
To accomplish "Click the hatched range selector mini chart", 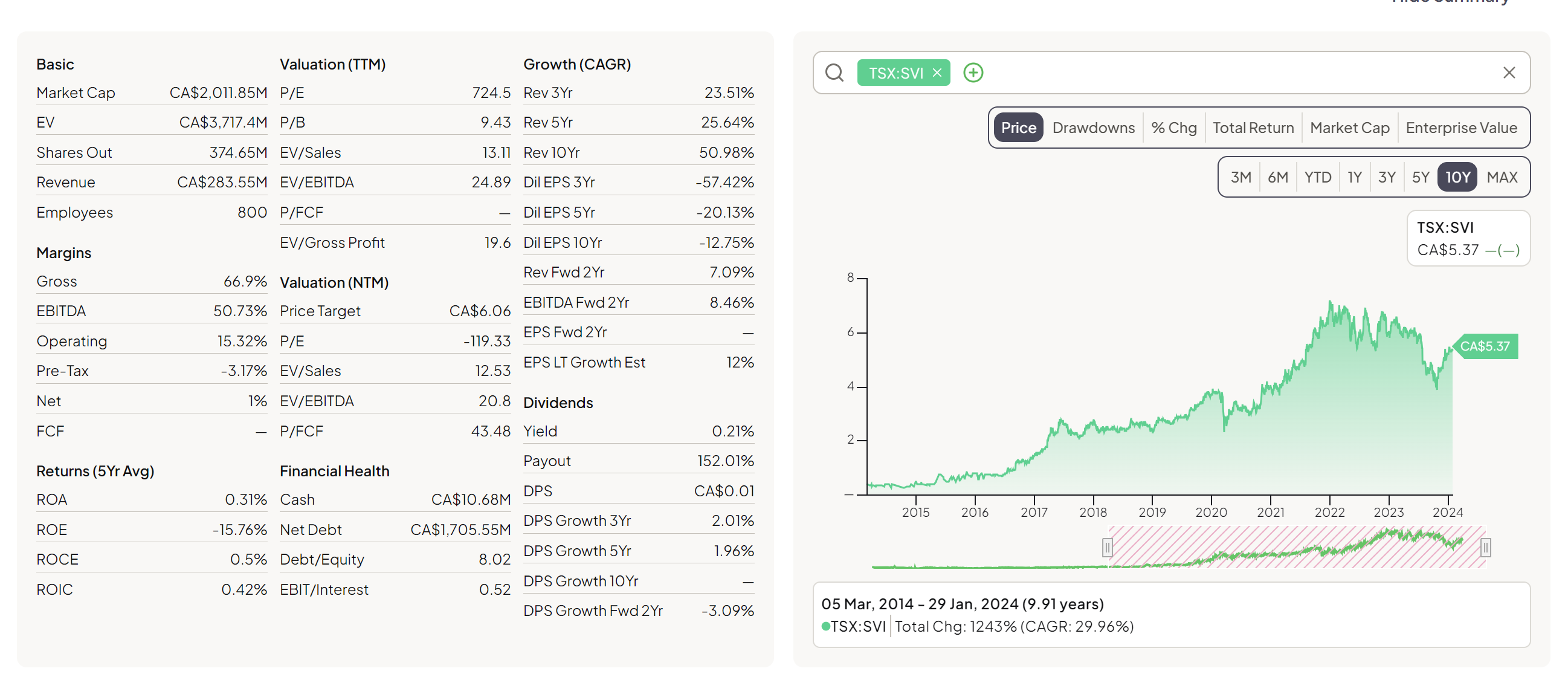I will 1297,547.
